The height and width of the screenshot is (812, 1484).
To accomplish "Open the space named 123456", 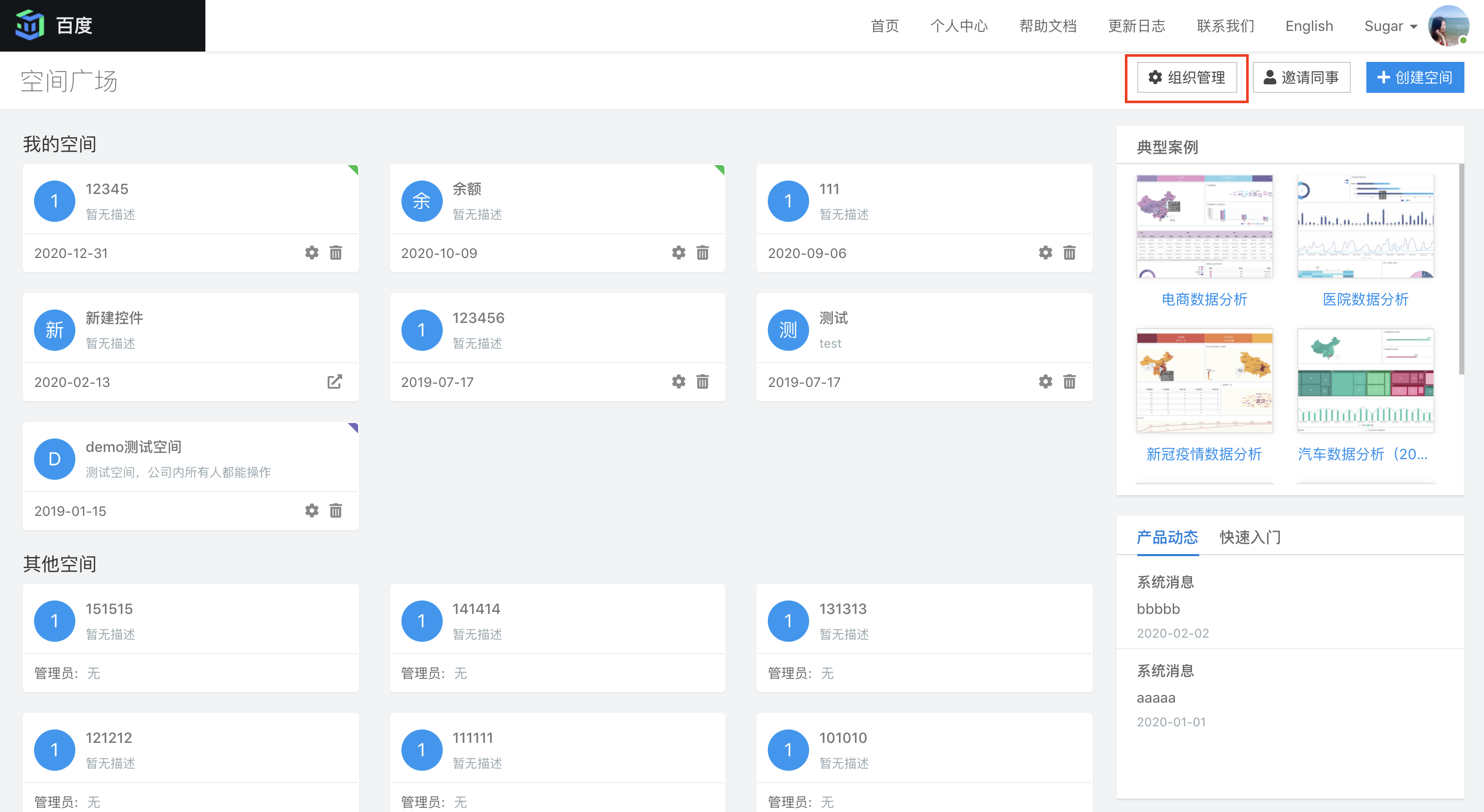I will point(478,318).
